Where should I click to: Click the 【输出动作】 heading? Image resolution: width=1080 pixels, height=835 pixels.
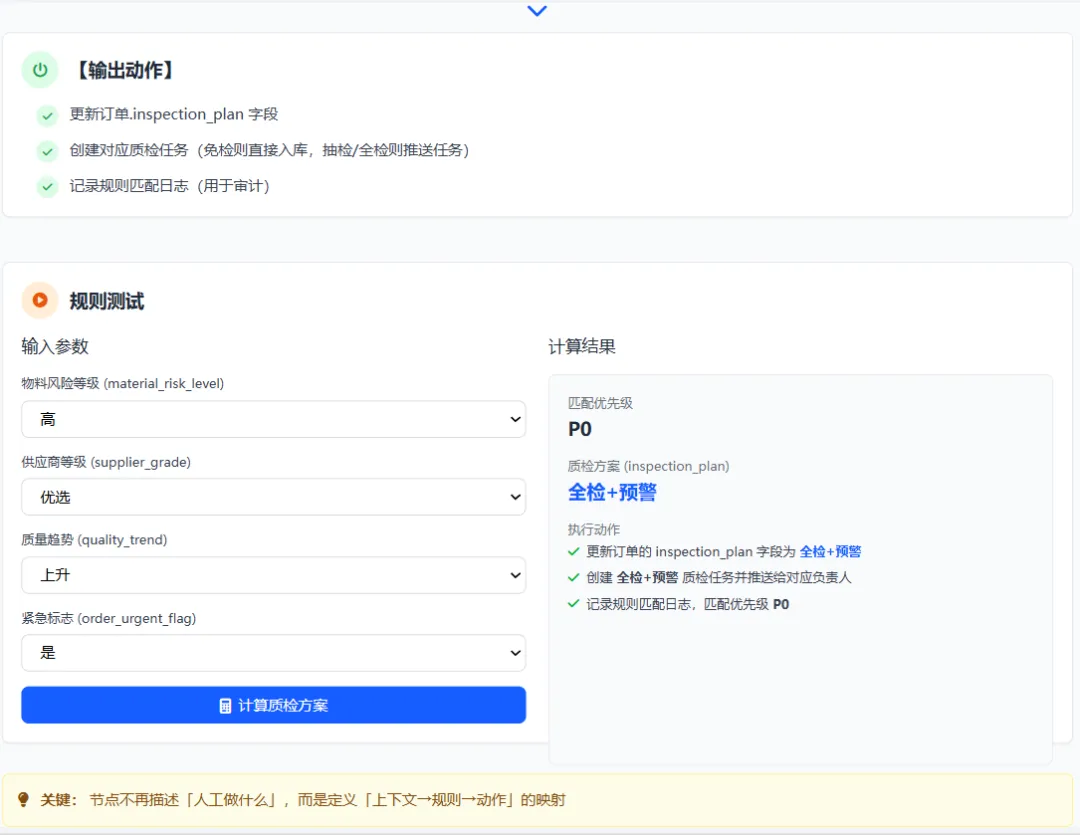125,70
